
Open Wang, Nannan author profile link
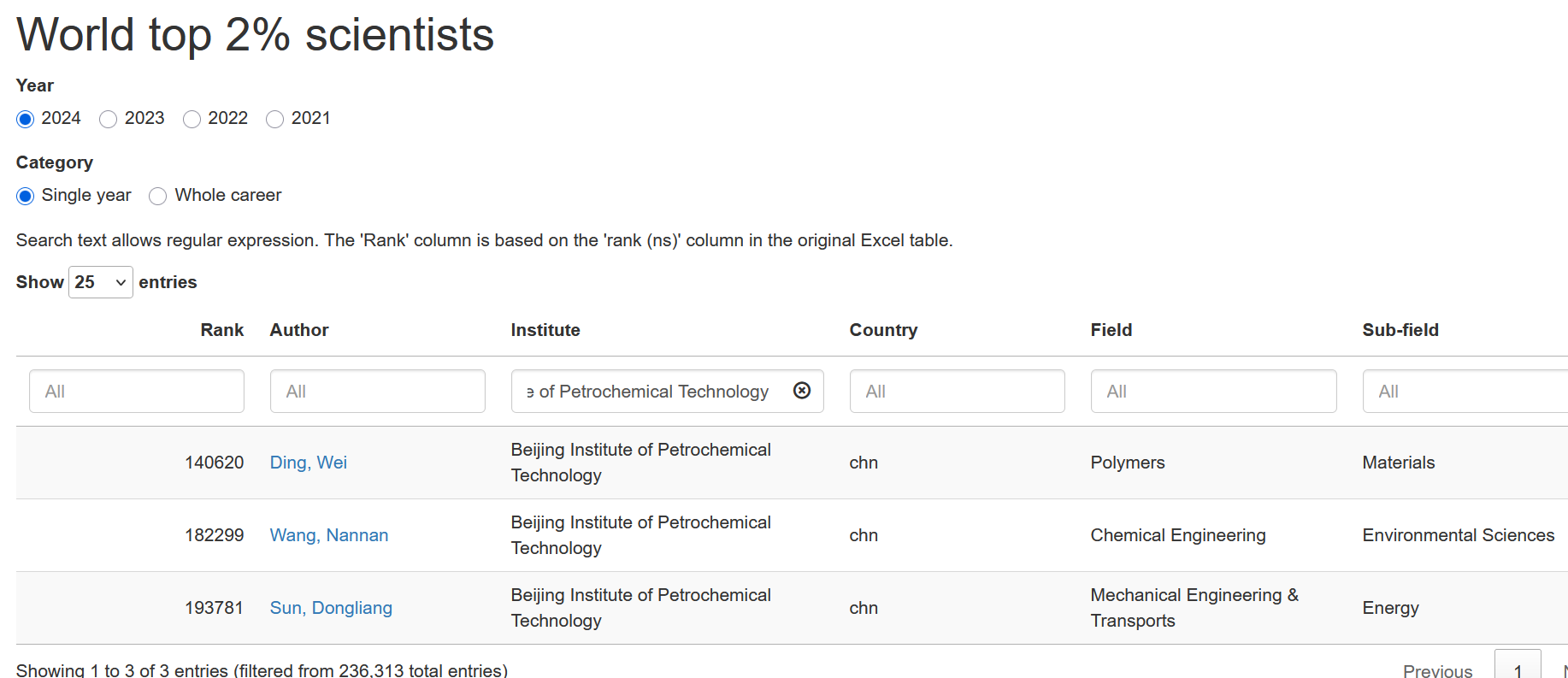(x=328, y=535)
